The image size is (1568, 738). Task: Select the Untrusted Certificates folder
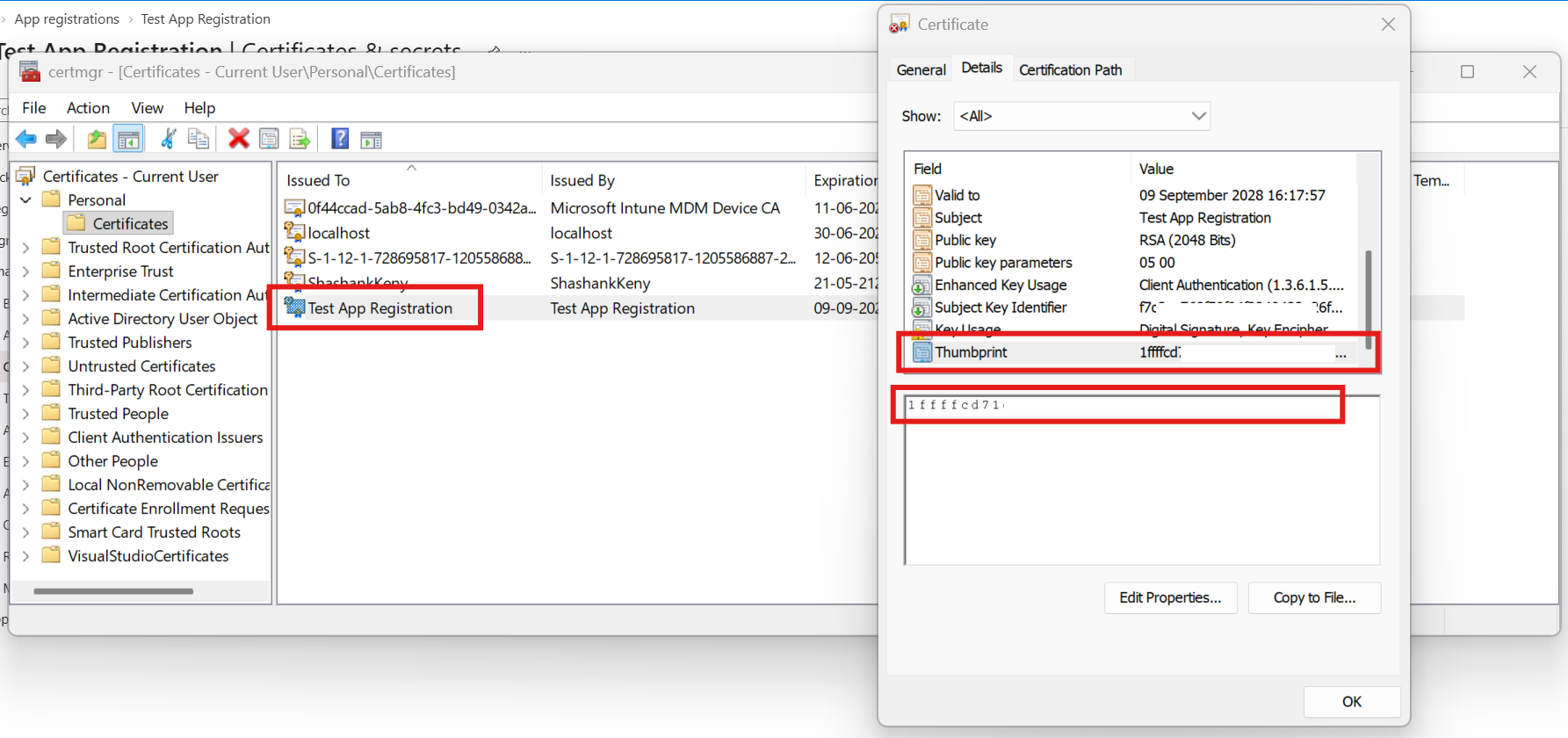click(x=130, y=366)
